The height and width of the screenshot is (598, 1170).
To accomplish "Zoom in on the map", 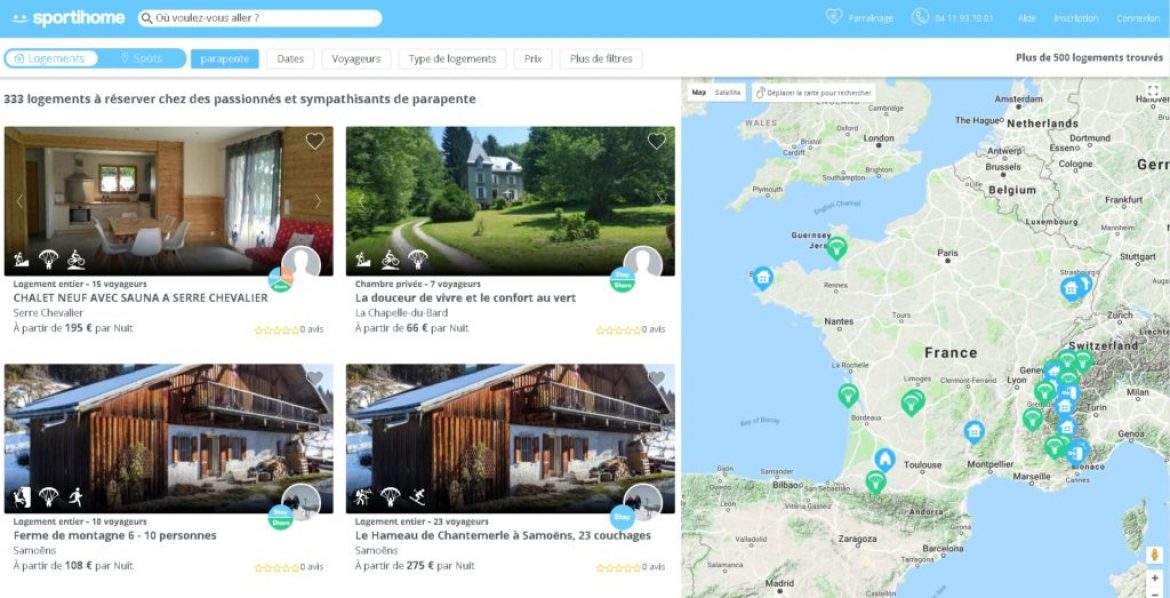I will 1154,579.
